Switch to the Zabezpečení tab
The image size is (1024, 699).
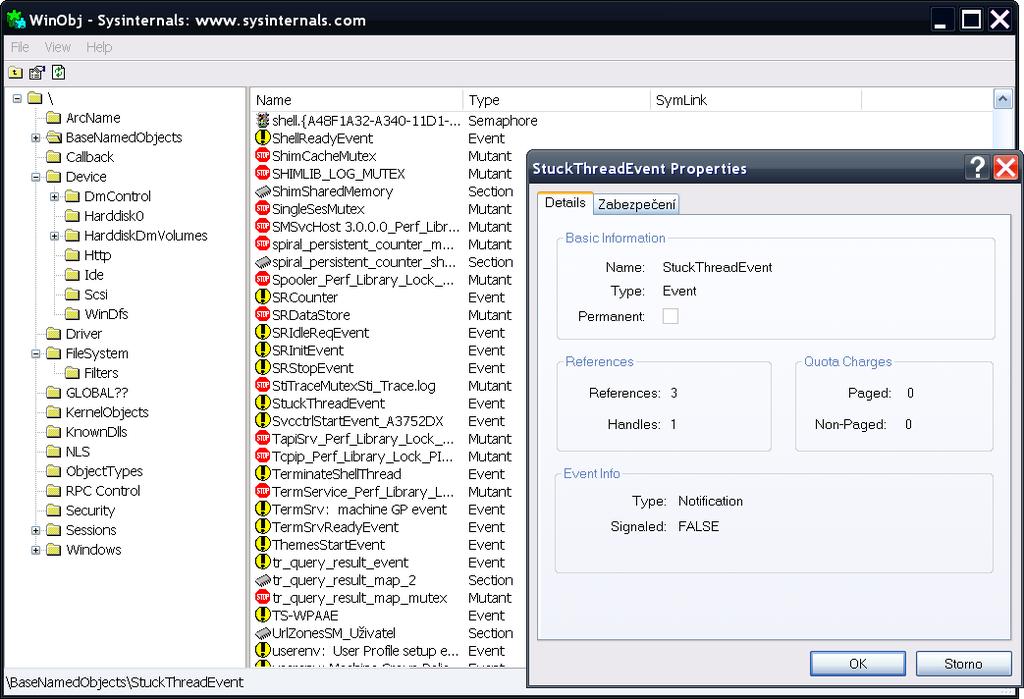(637, 204)
